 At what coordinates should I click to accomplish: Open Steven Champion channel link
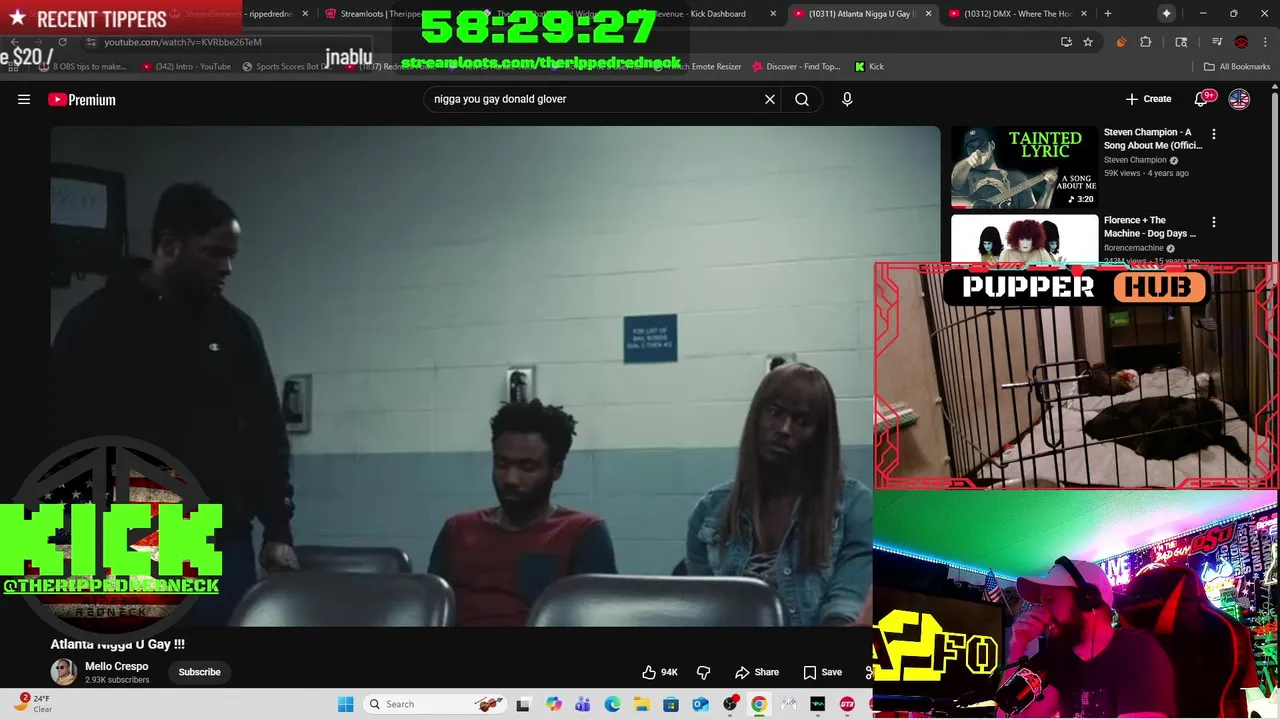click(x=1135, y=160)
